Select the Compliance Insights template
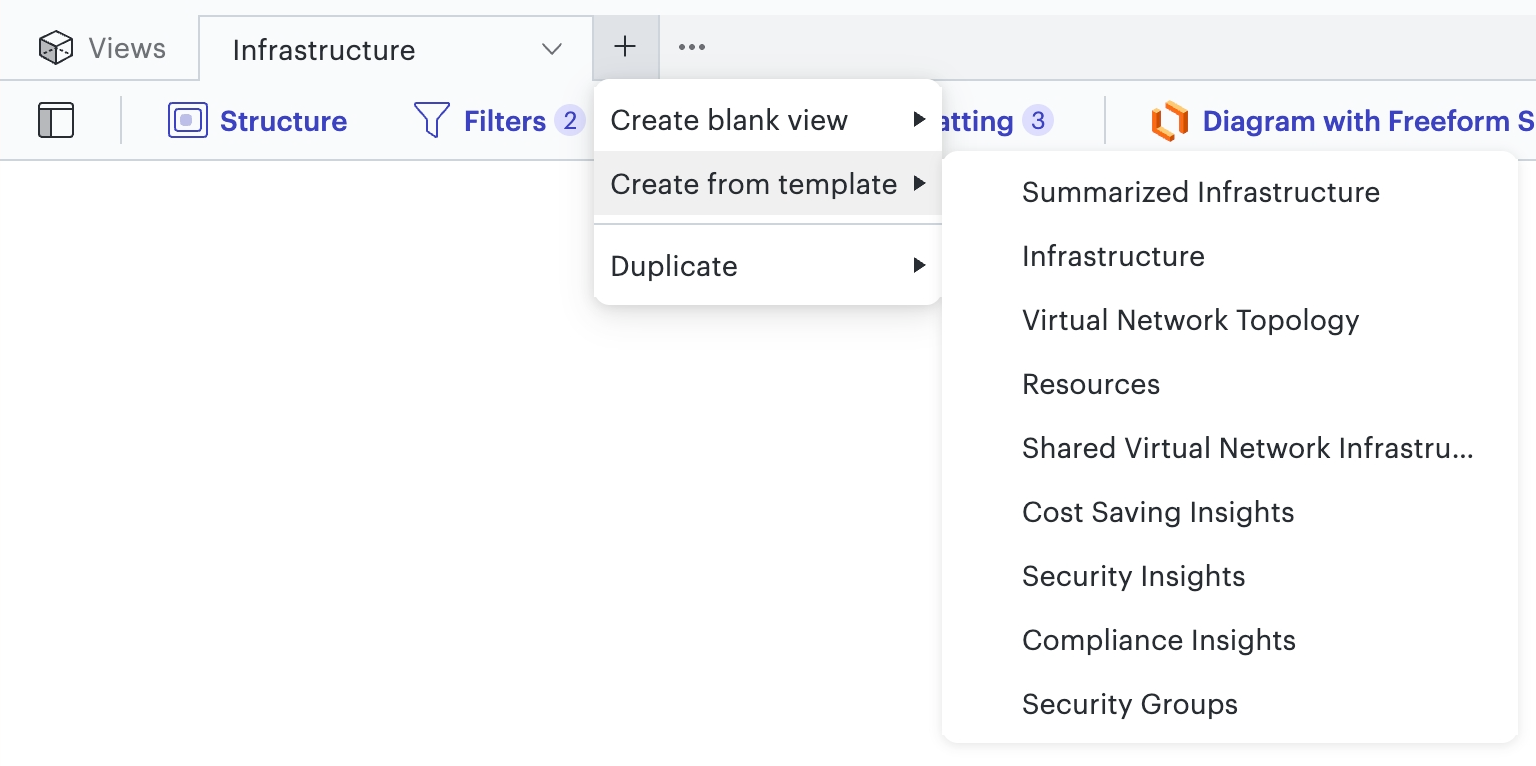This screenshot has width=1536, height=766. 1158,640
